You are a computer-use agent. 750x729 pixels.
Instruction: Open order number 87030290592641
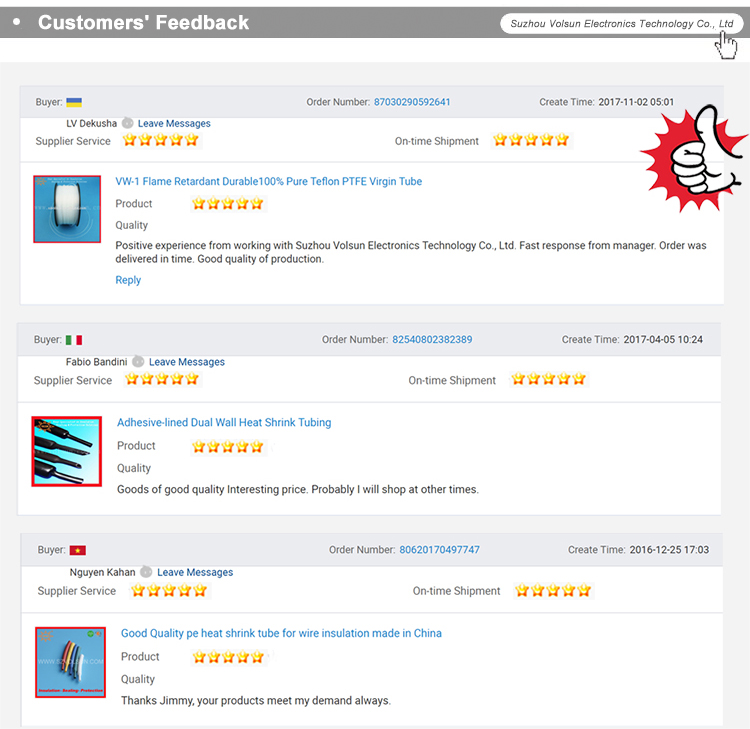[412, 102]
